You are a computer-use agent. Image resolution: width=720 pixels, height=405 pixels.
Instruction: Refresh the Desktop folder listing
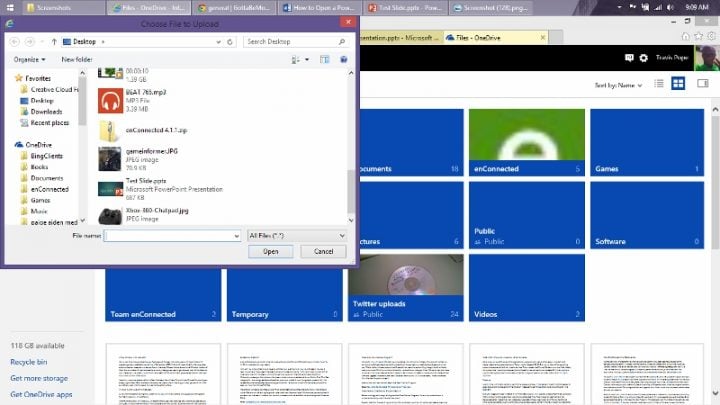pyautogui.click(x=230, y=42)
